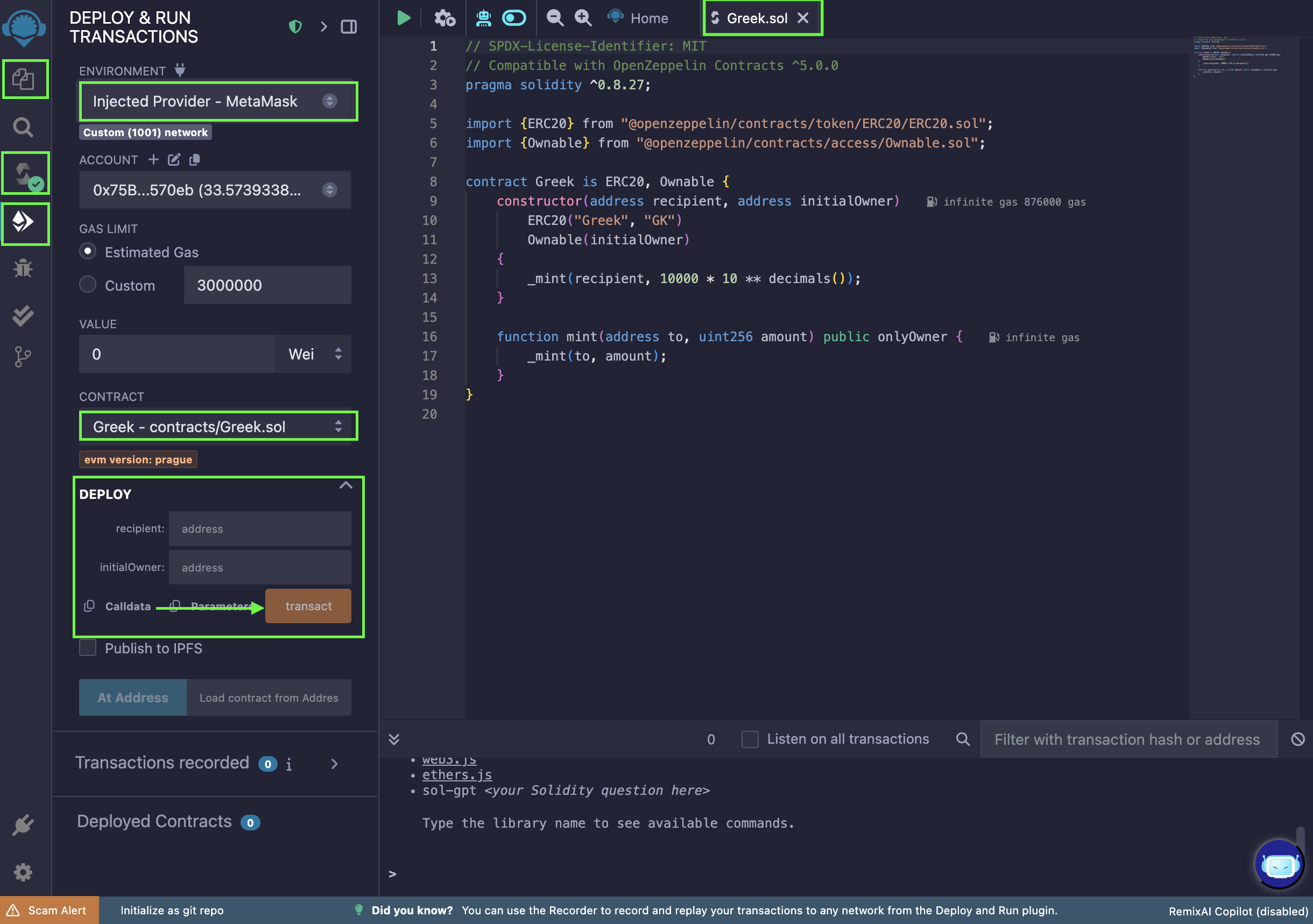Expand Deployed Contracts section
This screenshot has width=1313, height=924.
169,822
